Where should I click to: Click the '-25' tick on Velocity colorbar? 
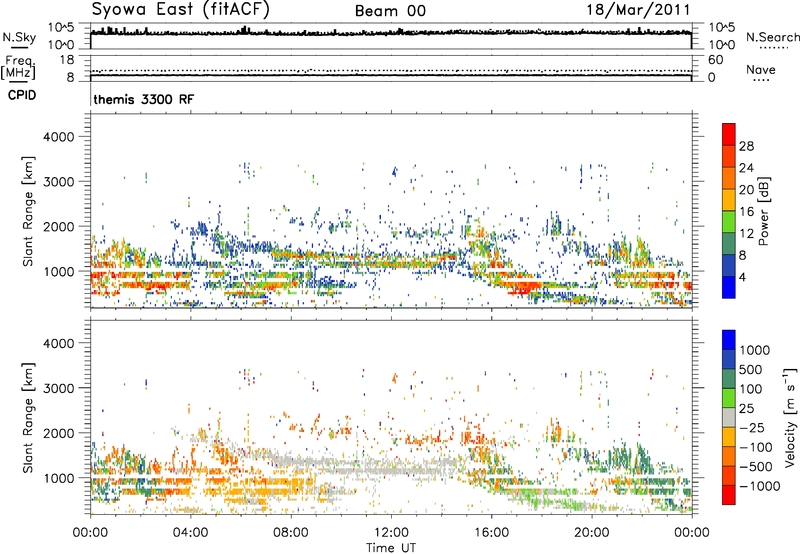coord(752,427)
